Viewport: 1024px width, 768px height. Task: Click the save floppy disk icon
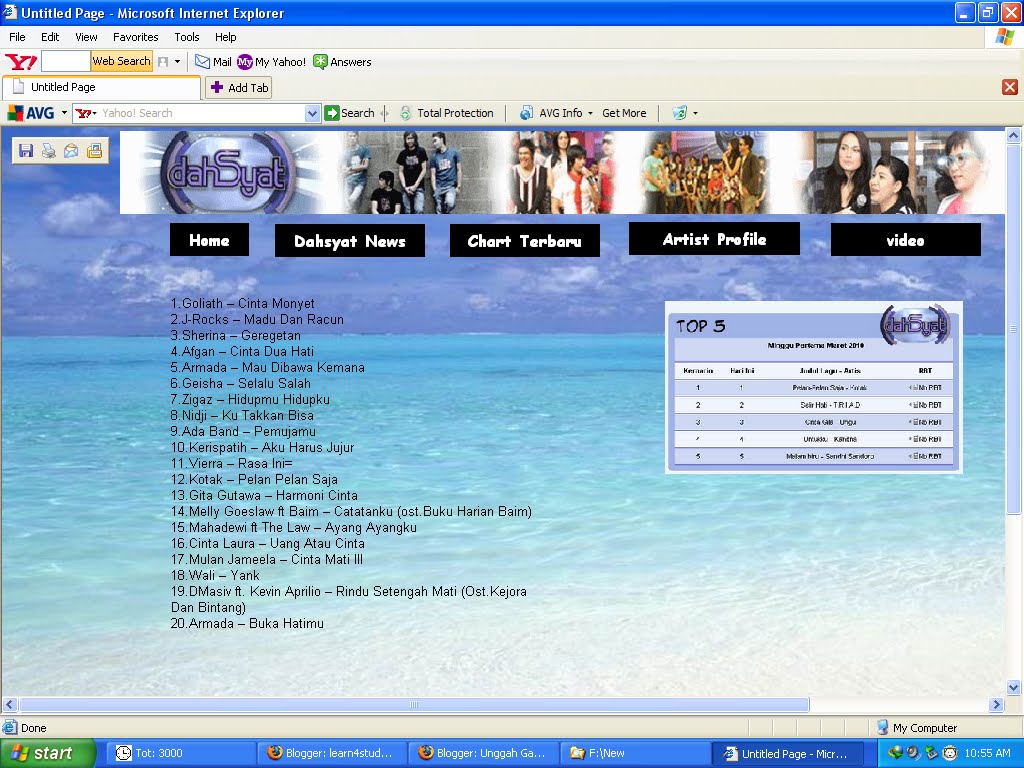tap(26, 151)
